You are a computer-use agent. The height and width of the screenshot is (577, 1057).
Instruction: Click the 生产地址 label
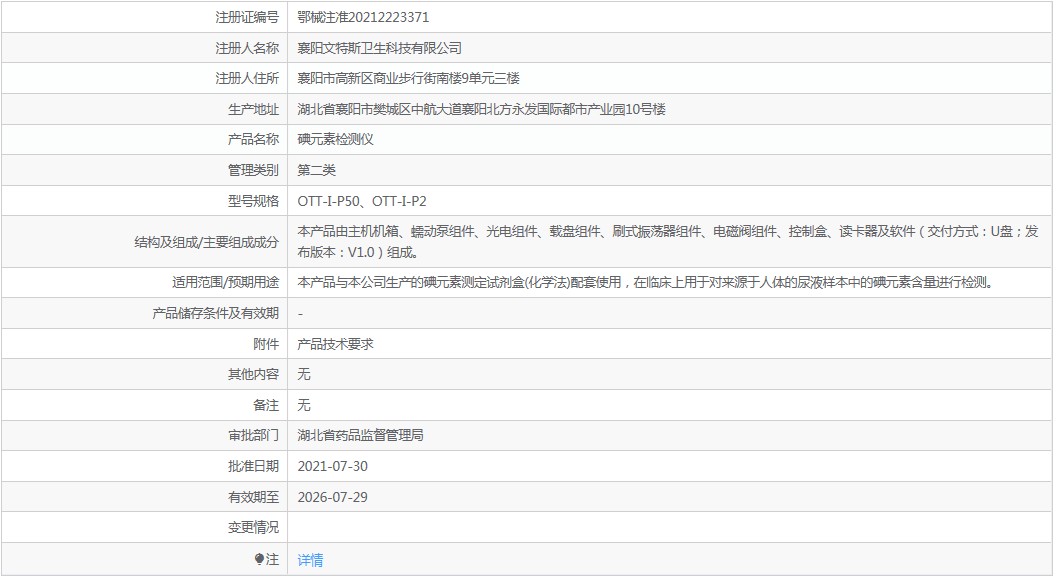pyautogui.click(x=253, y=109)
